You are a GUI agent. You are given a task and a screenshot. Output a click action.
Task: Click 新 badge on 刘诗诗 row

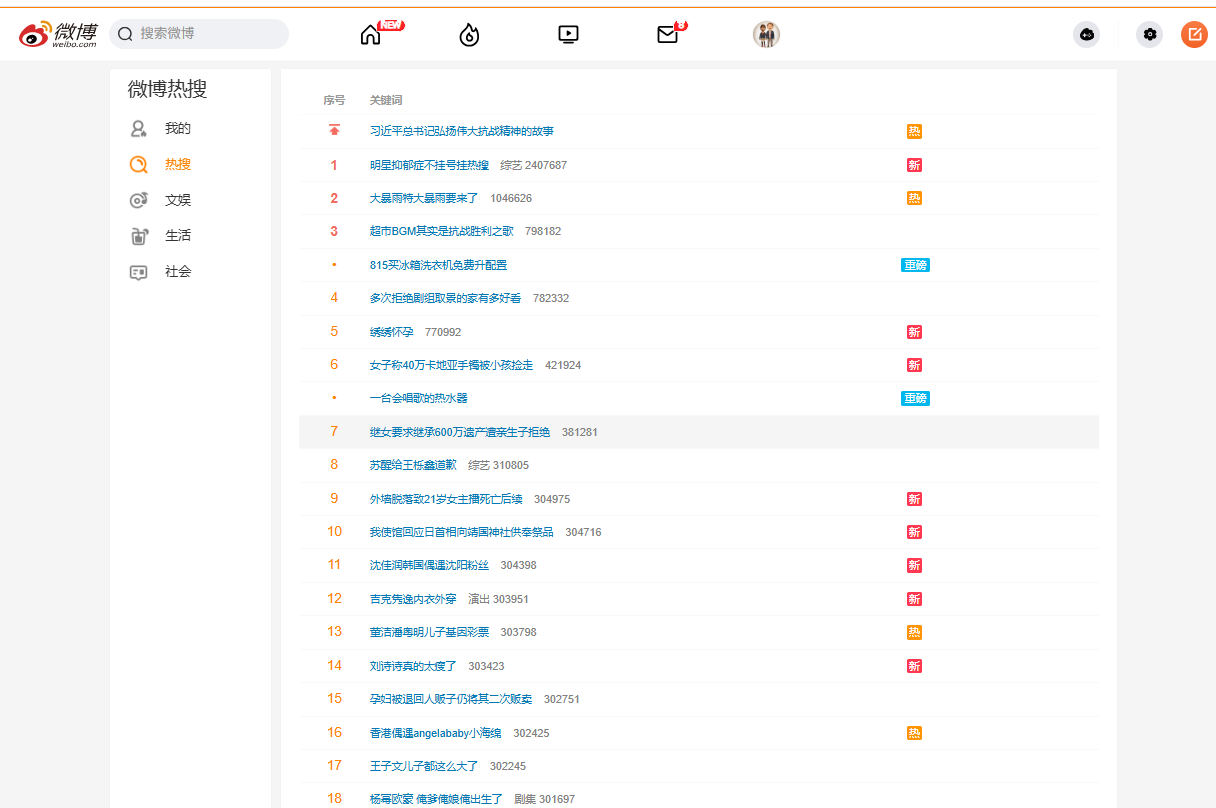pyautogui.click(x=914, y=666)
